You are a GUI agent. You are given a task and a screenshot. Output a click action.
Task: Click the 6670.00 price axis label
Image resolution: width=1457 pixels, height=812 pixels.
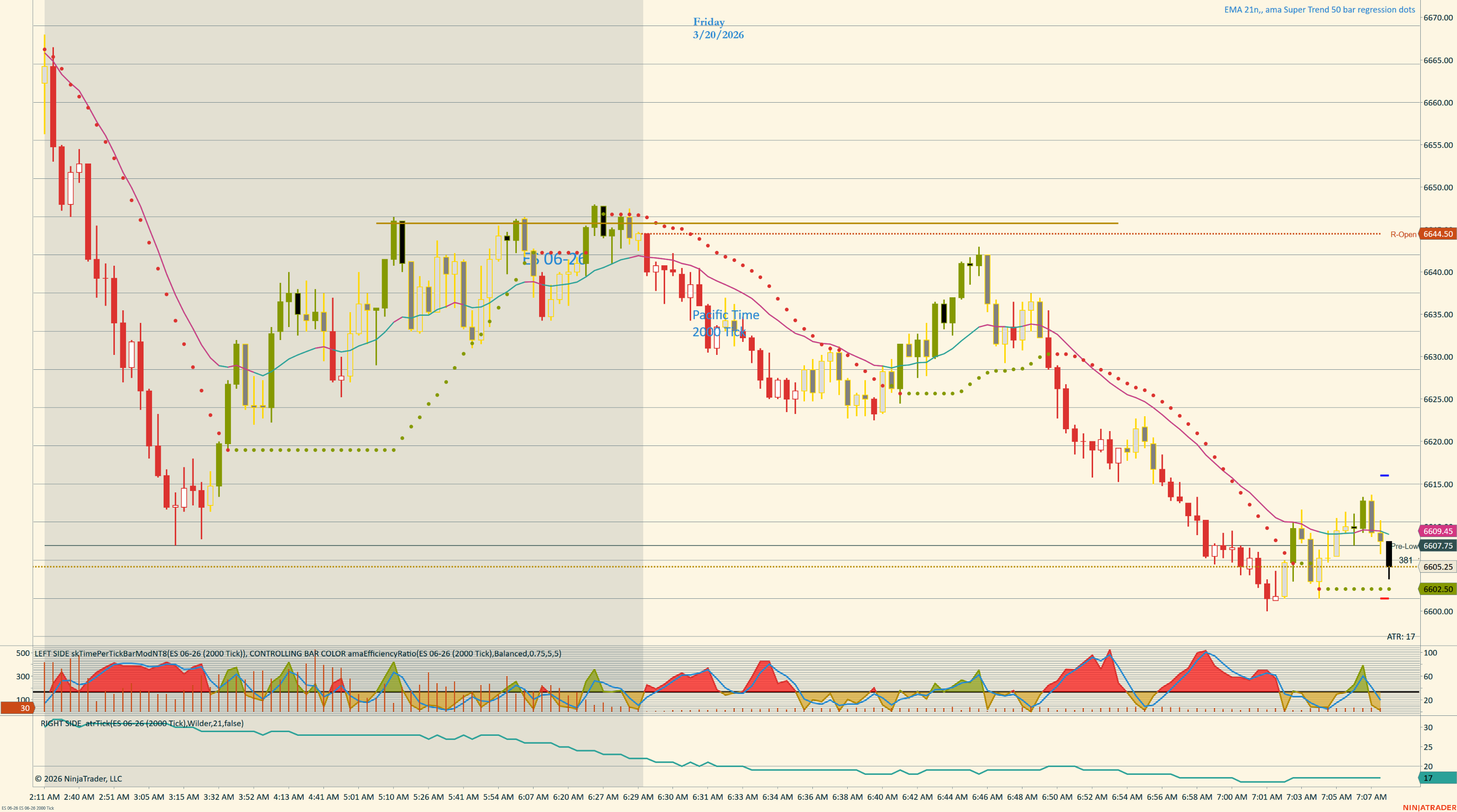tap(1438, 18)
